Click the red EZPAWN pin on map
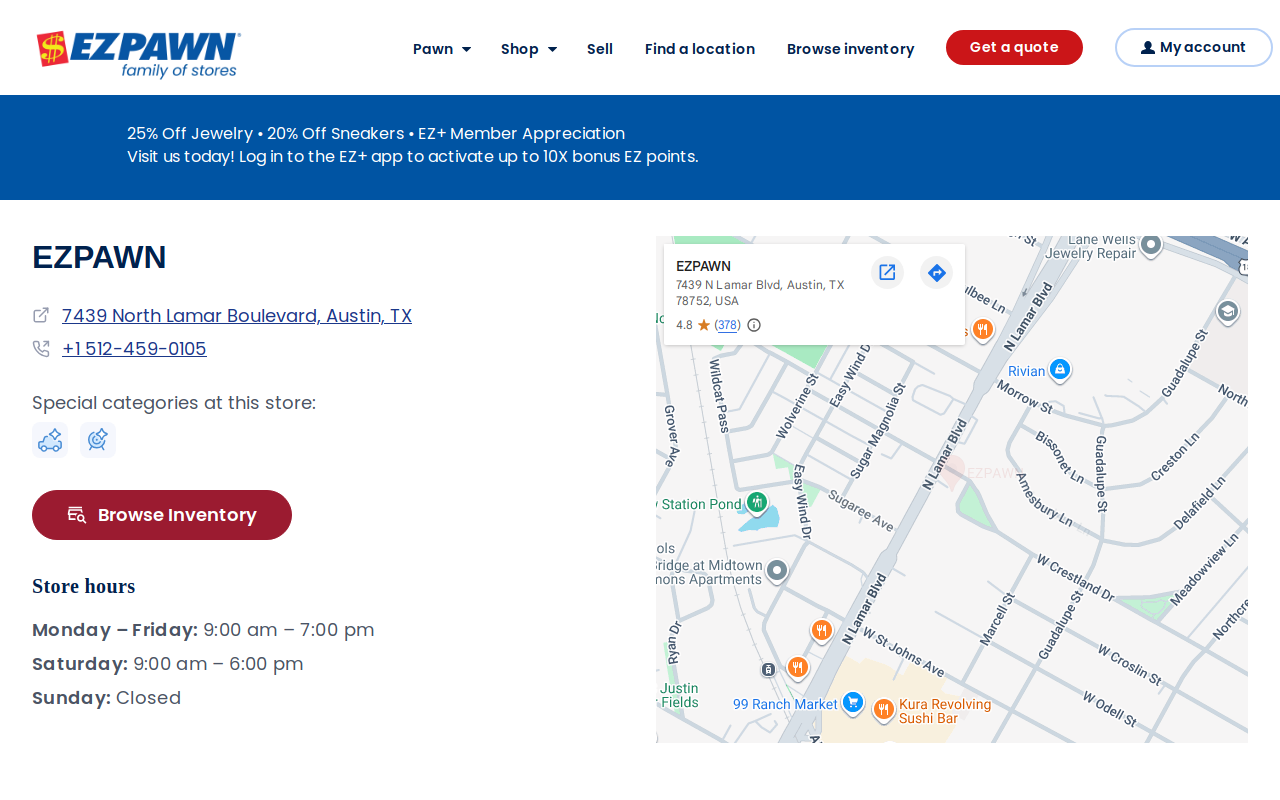Screen dimensions: 1280x800 point(954,472)
